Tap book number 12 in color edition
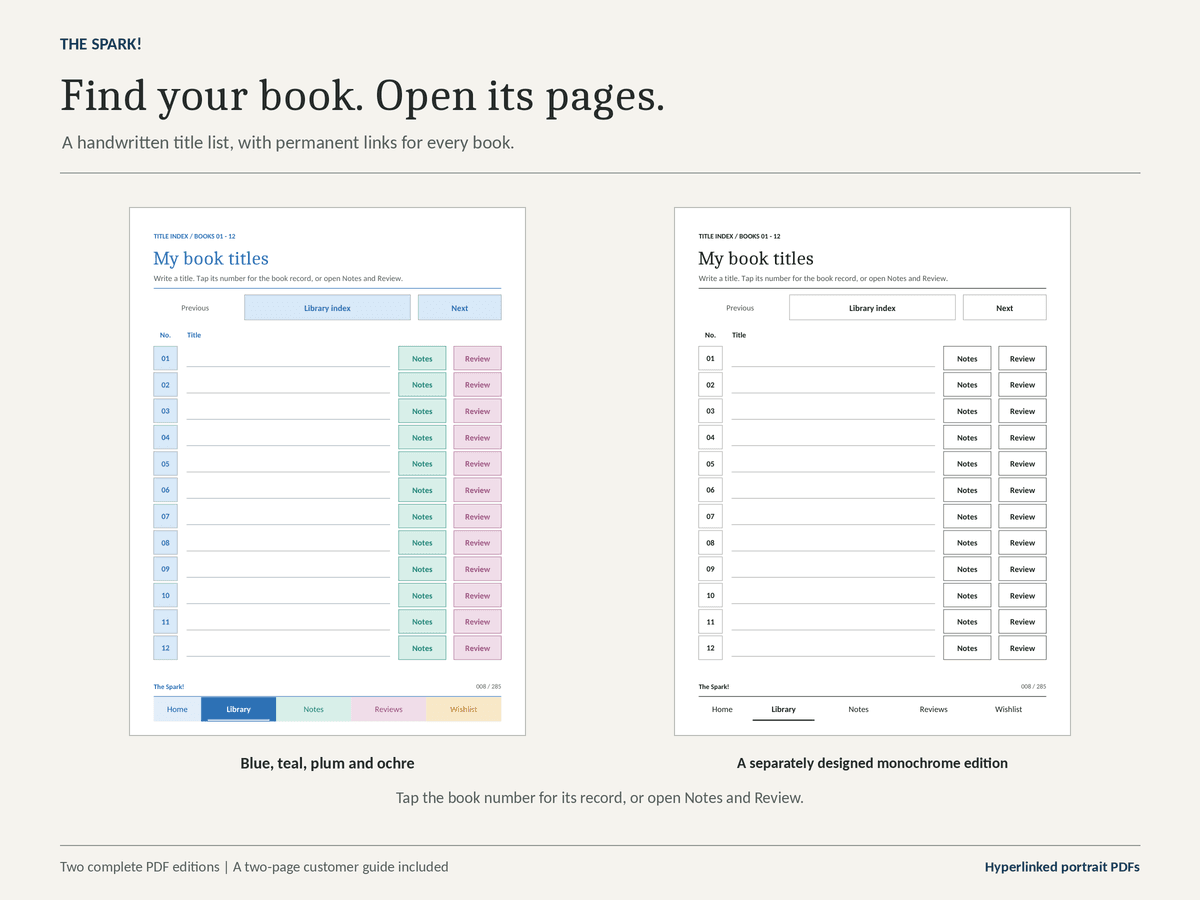This screenshot has height=900, width=1200. (x=165, y=648)
